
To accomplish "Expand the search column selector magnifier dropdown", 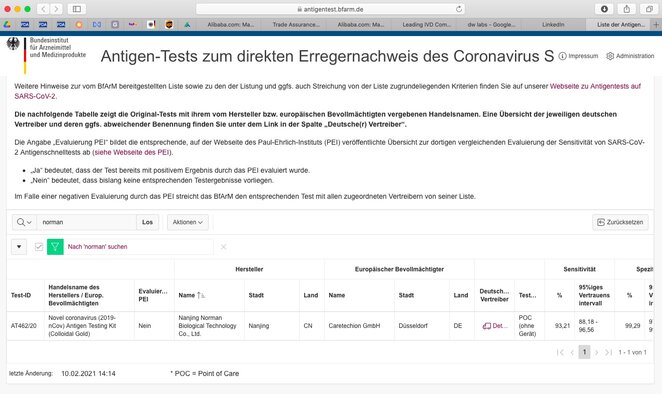I will point(24,222).
